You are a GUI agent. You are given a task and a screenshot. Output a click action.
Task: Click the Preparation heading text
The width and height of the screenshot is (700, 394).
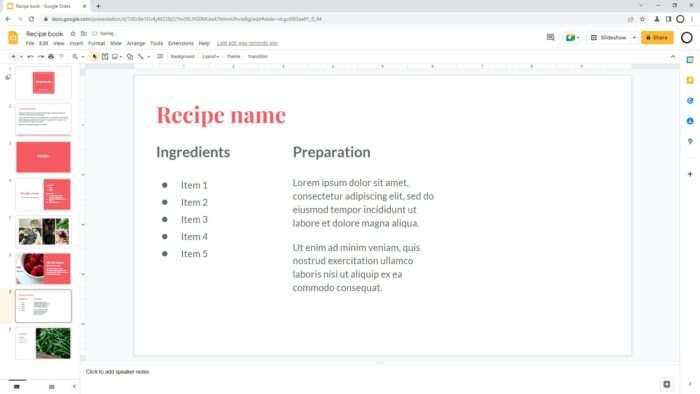tap(332, 152)
